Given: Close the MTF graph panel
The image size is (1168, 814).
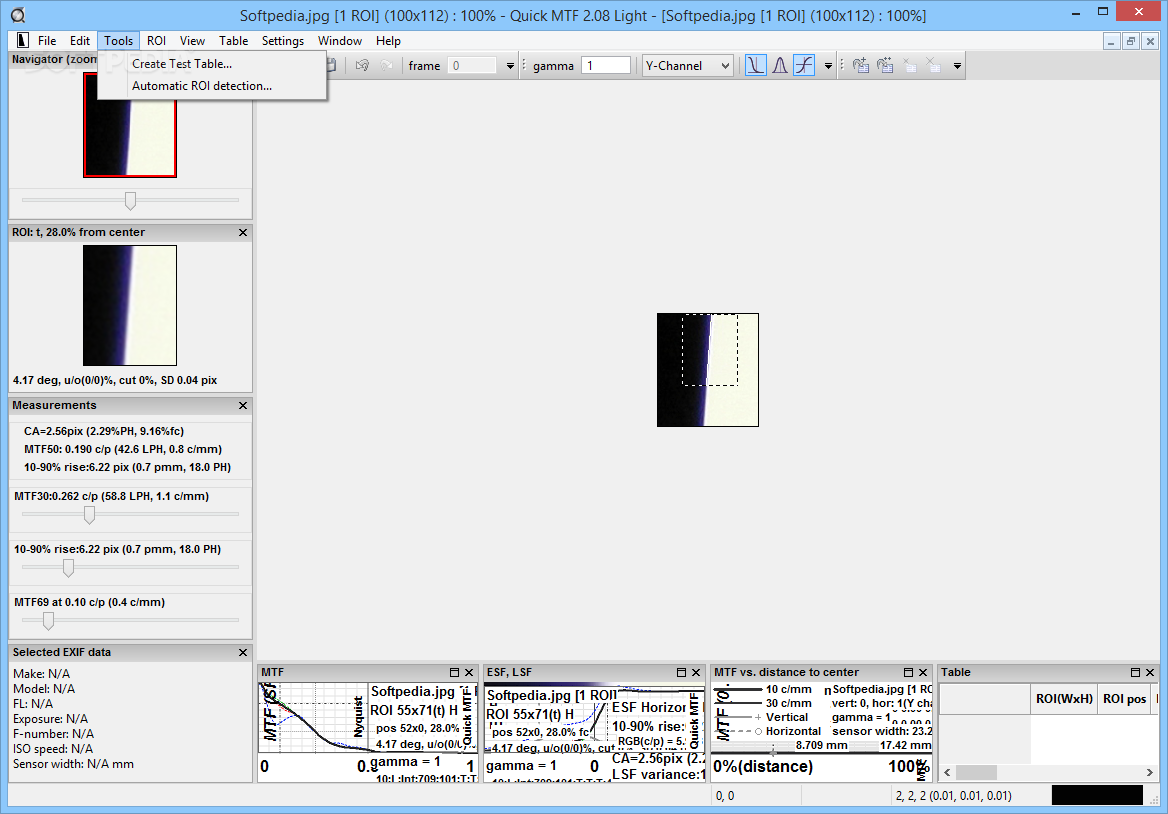Looking at the screenshot, I should point(469,672).
